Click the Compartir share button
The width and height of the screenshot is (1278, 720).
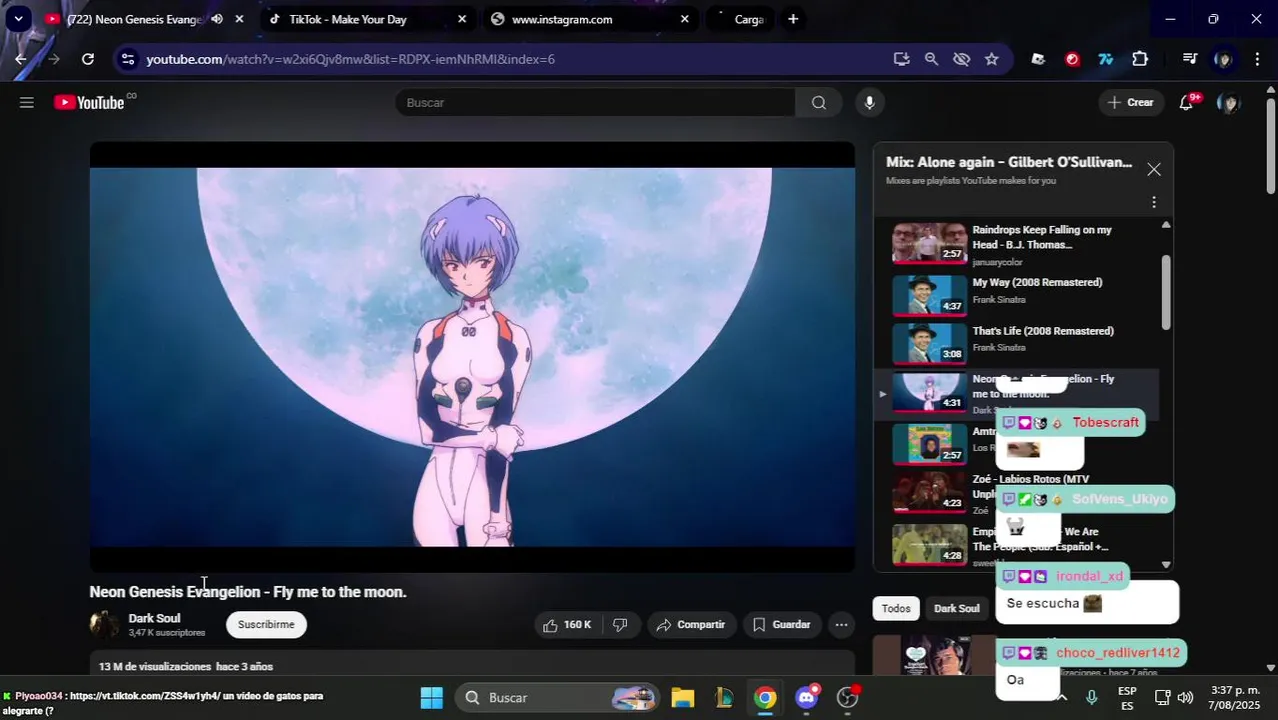[x=691, y=625]
